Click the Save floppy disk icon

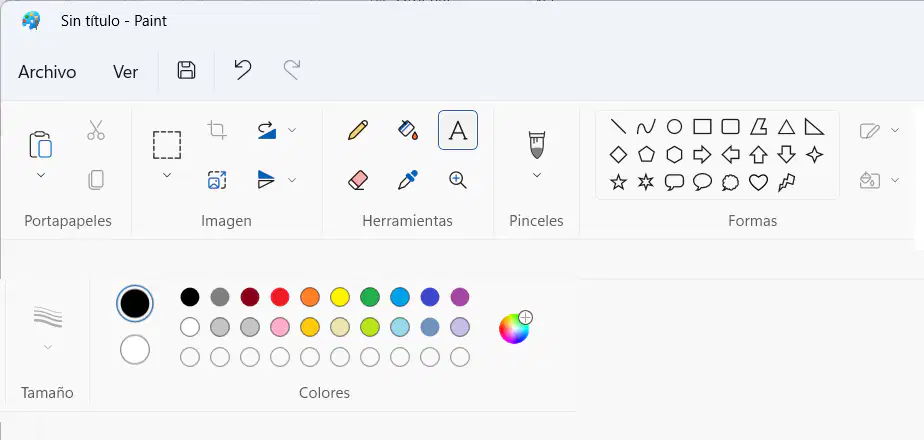click(x=186, y=70)
